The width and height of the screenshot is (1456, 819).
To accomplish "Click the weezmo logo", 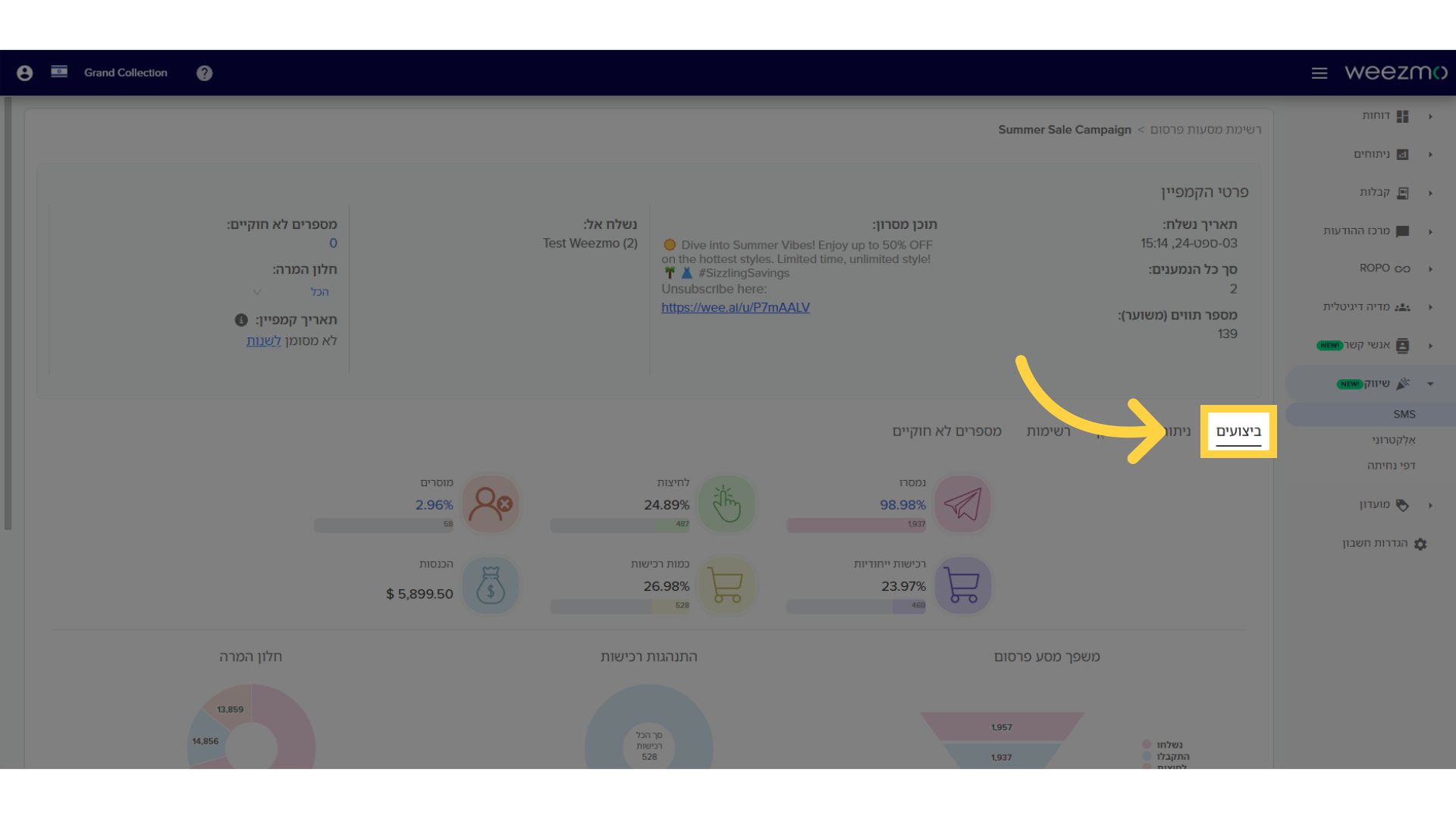I will 1396,72.
